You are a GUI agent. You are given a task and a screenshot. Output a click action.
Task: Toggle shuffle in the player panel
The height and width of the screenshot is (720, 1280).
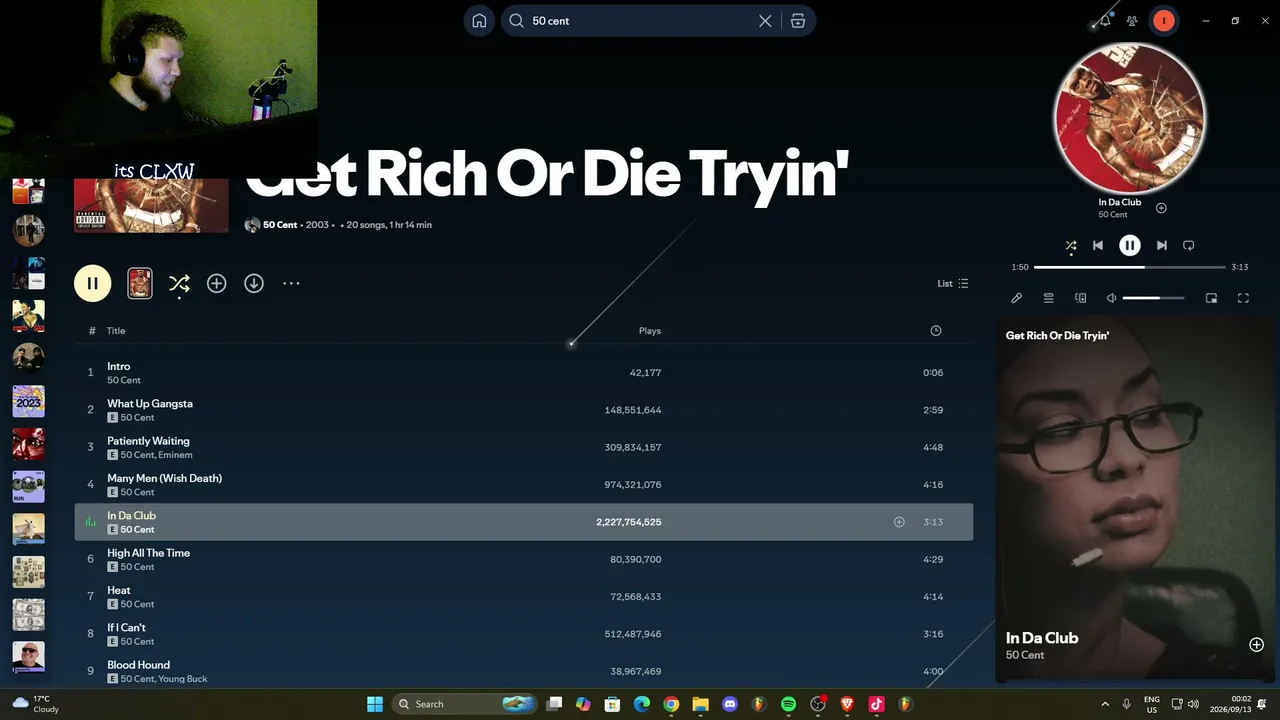(1071, 245)
